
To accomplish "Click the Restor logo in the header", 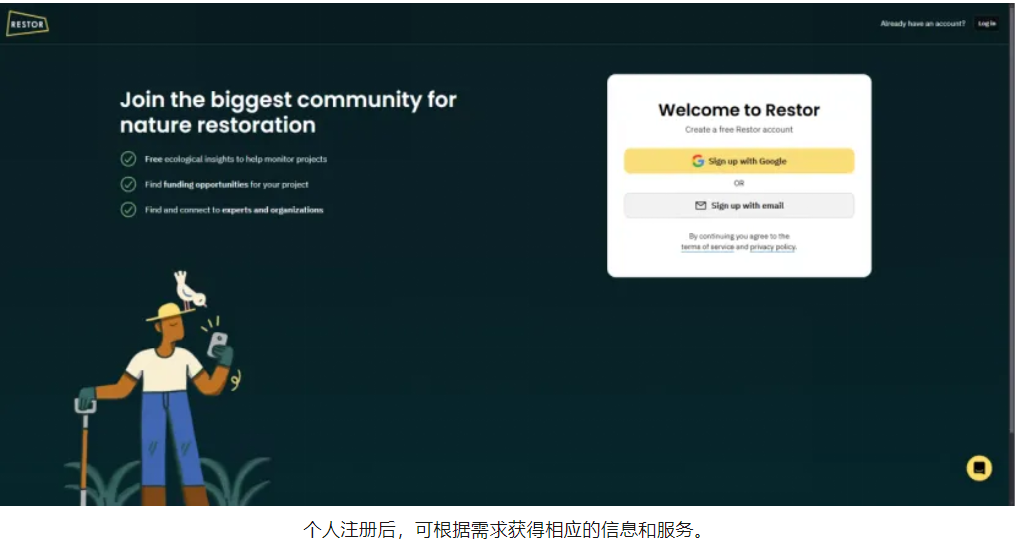I will click(x=27, y=24).
